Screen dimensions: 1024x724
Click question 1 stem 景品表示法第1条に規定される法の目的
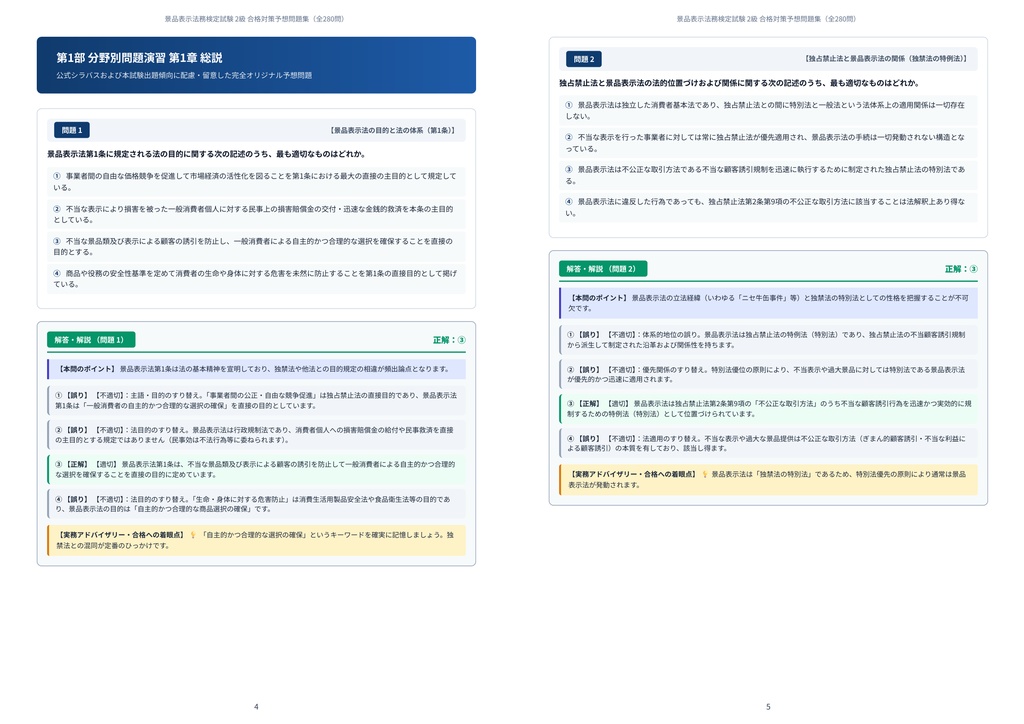click(x=206, y=154)
